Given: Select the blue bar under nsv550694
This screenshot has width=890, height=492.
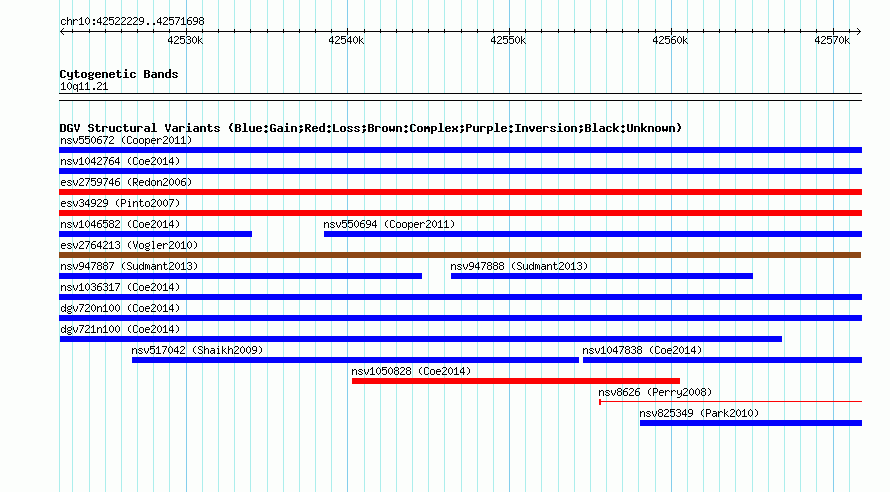Looking at the screenshot, I should click(593, 234).
